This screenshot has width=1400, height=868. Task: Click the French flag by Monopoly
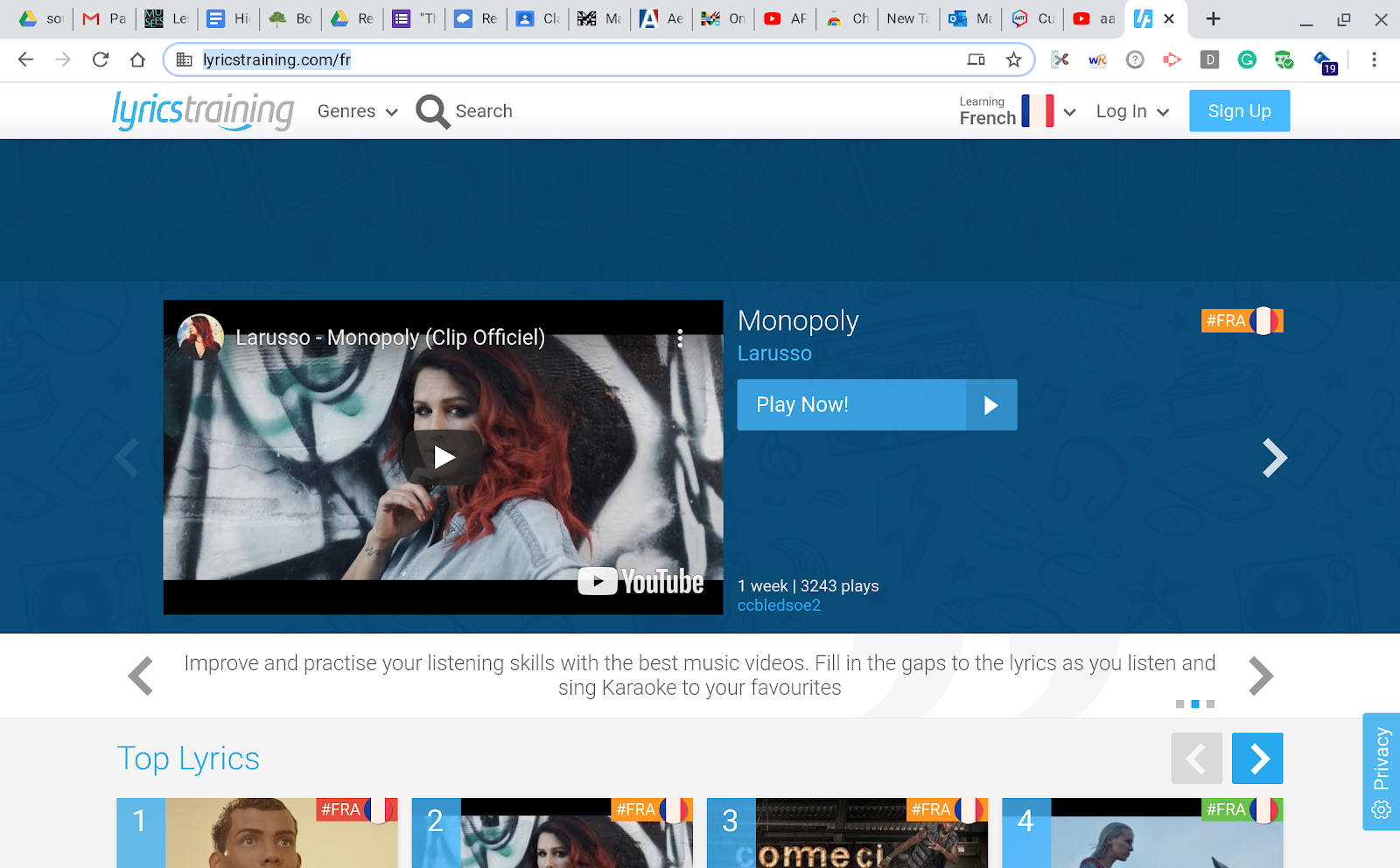tap(1264, 321)
